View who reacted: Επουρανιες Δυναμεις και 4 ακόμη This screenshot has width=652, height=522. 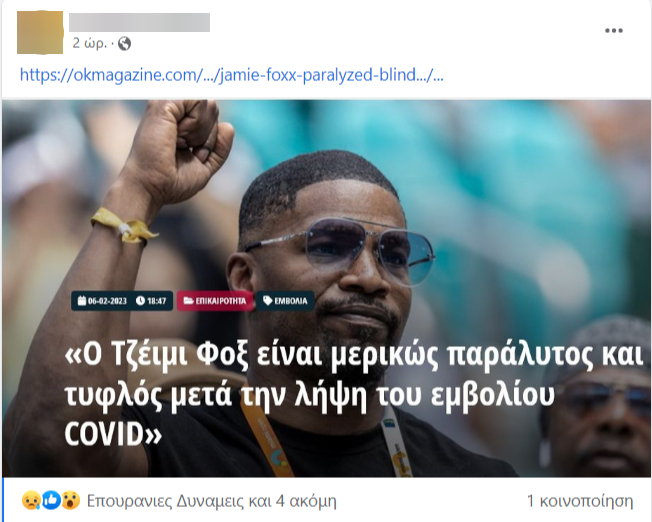(x=211, y=501)
